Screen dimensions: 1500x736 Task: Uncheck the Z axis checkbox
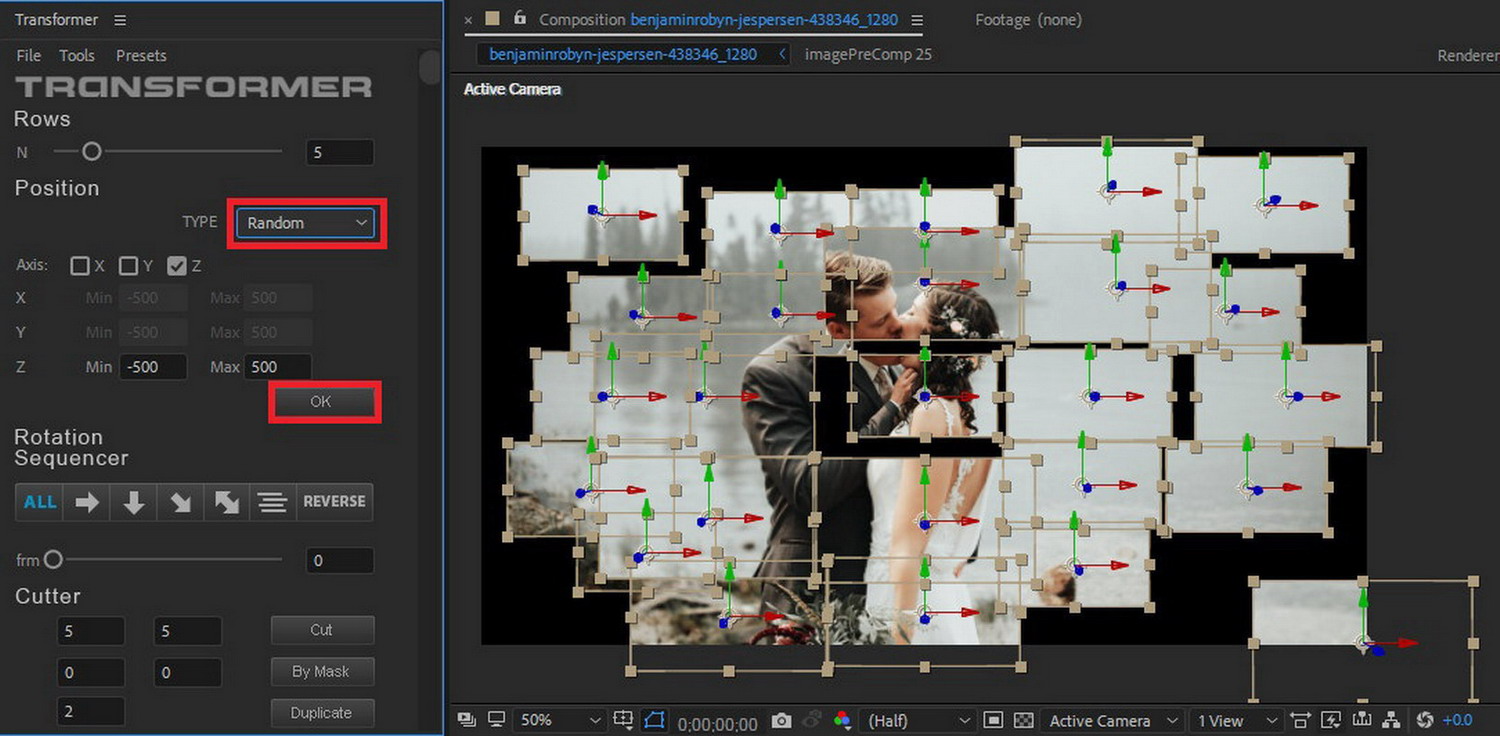pyautogui.click(x=177, y=266)
